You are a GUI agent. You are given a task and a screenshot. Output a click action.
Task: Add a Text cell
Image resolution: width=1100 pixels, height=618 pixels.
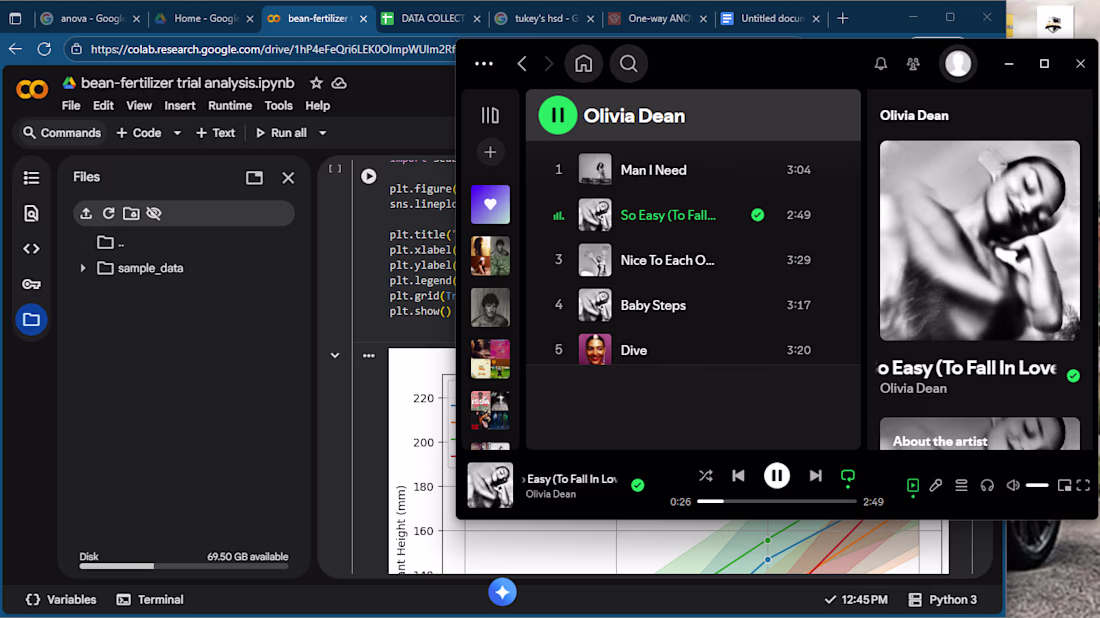(215, 133)
